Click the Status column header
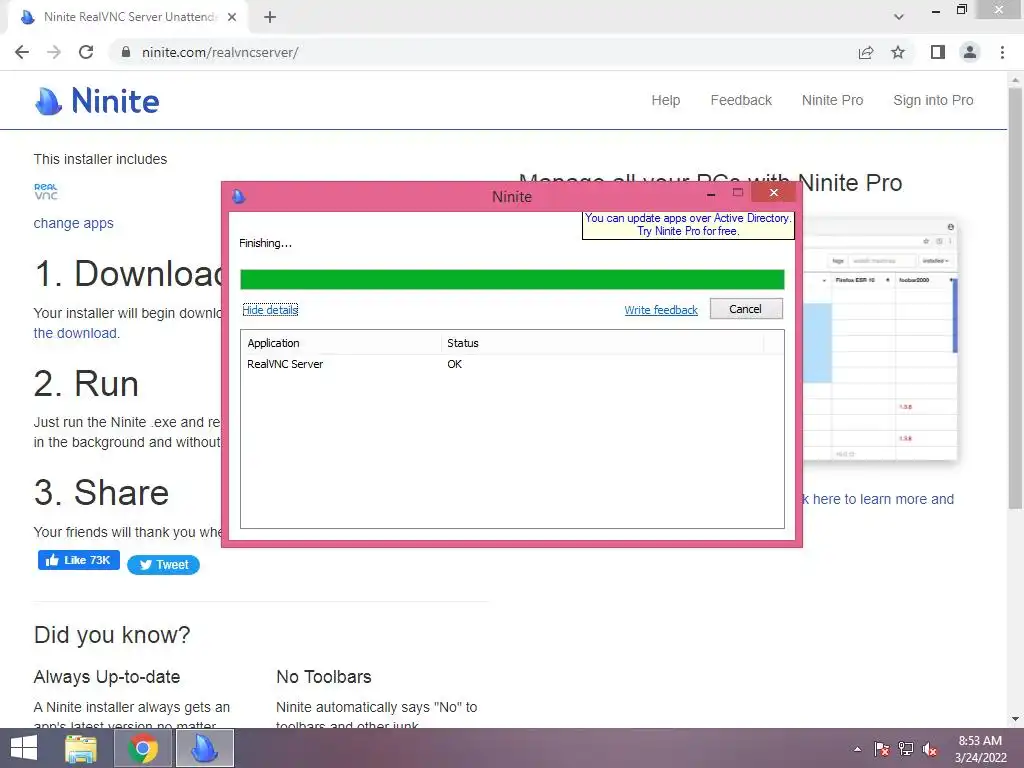This screenshot has height=768, width=1024. pos(603,343)
